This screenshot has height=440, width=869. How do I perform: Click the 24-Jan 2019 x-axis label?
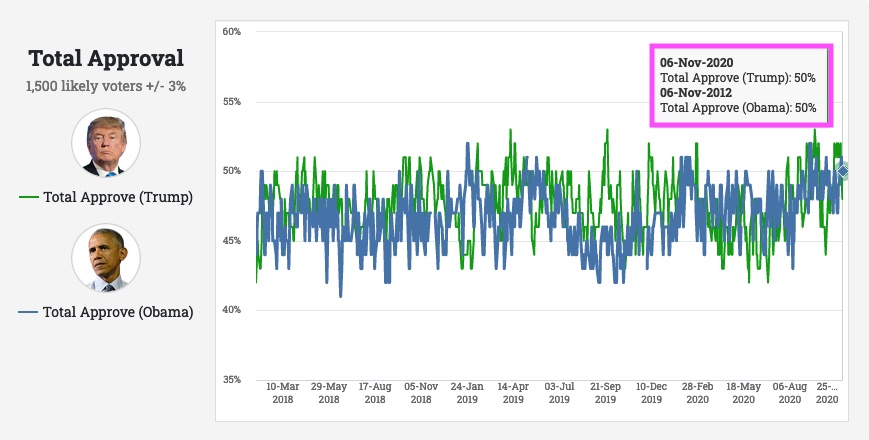tap(467, 393)
